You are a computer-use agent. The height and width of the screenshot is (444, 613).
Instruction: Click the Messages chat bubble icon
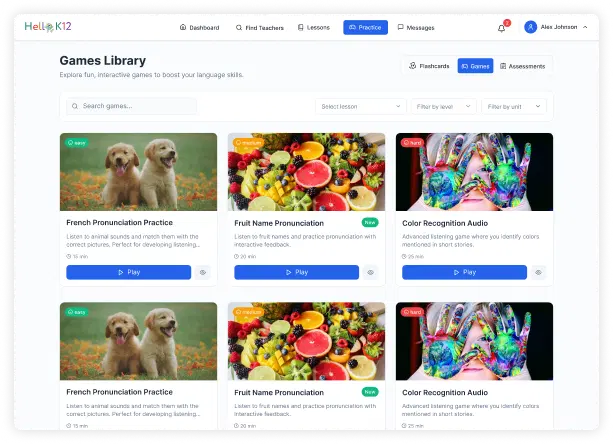400,27
